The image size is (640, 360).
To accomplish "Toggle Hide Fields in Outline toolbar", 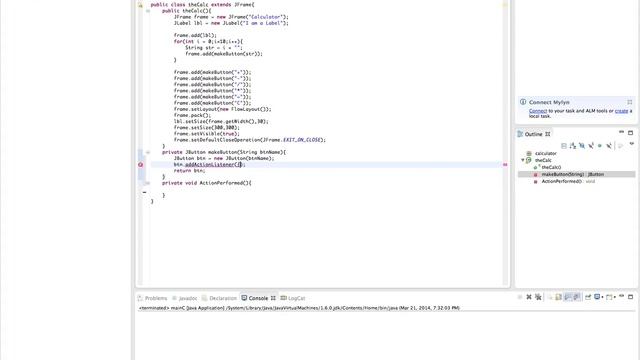I will [582, 146].
